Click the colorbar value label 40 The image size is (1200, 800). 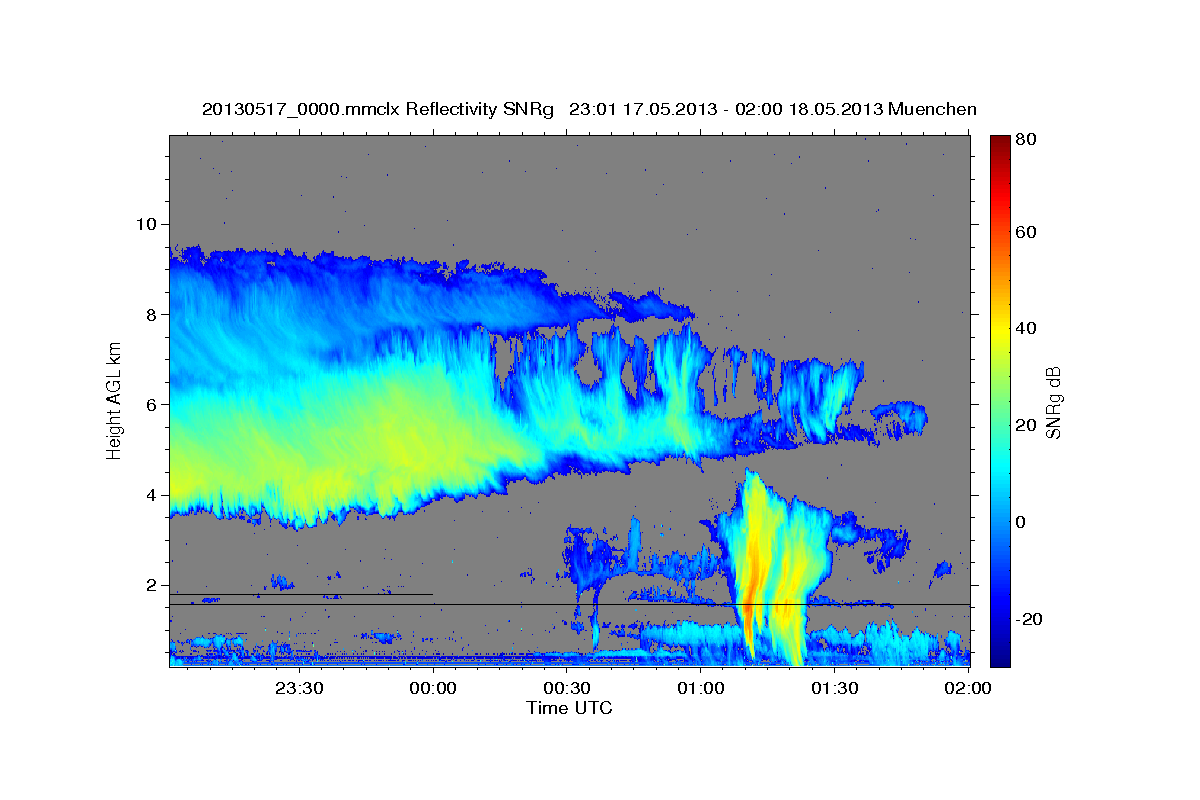tap(1028, 328)
